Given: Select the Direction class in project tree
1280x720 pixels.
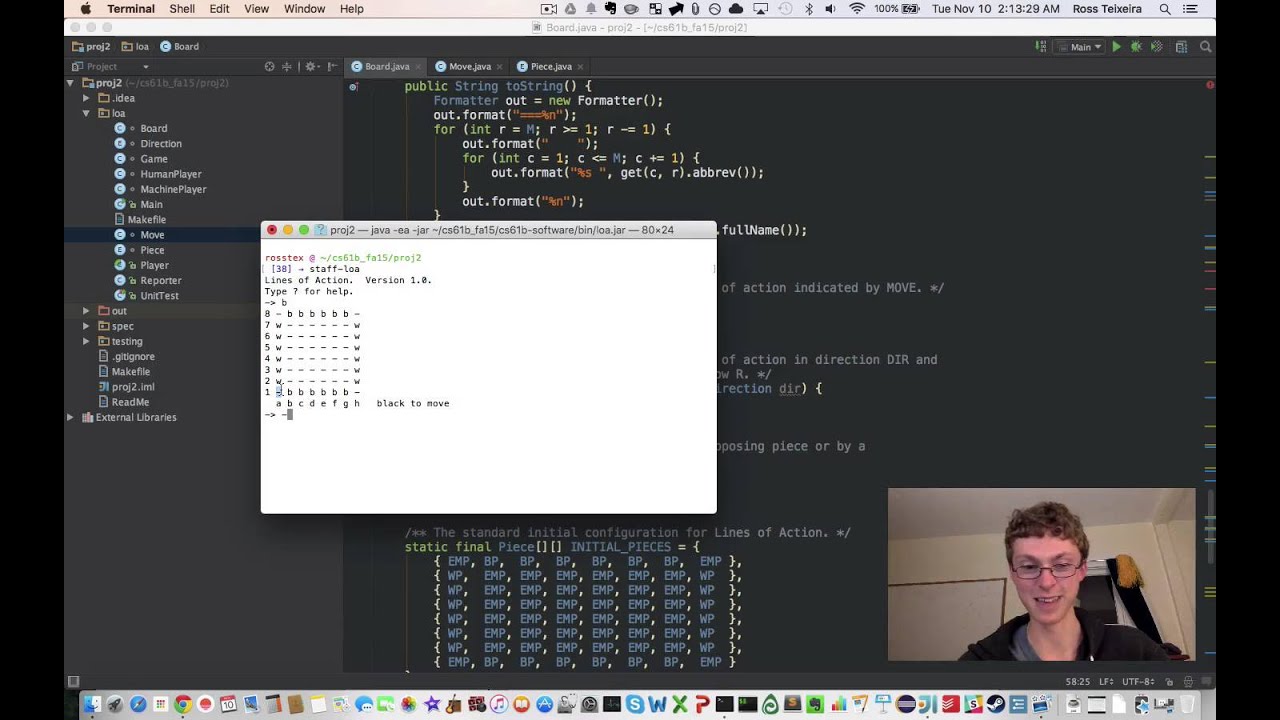Looking at the screenshot, I should pos(161,143).
